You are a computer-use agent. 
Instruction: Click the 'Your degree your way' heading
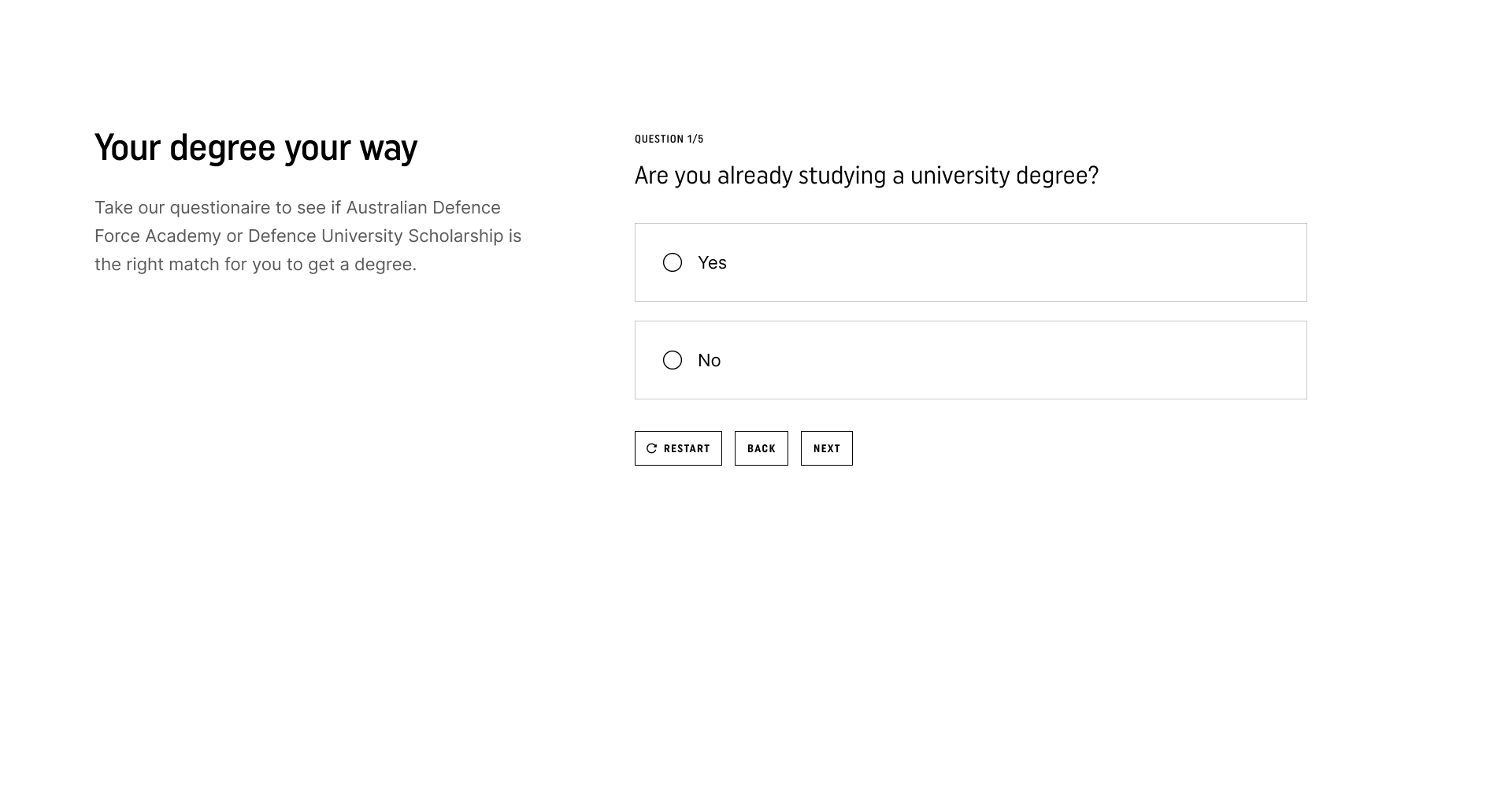click(x=256, y=148)
